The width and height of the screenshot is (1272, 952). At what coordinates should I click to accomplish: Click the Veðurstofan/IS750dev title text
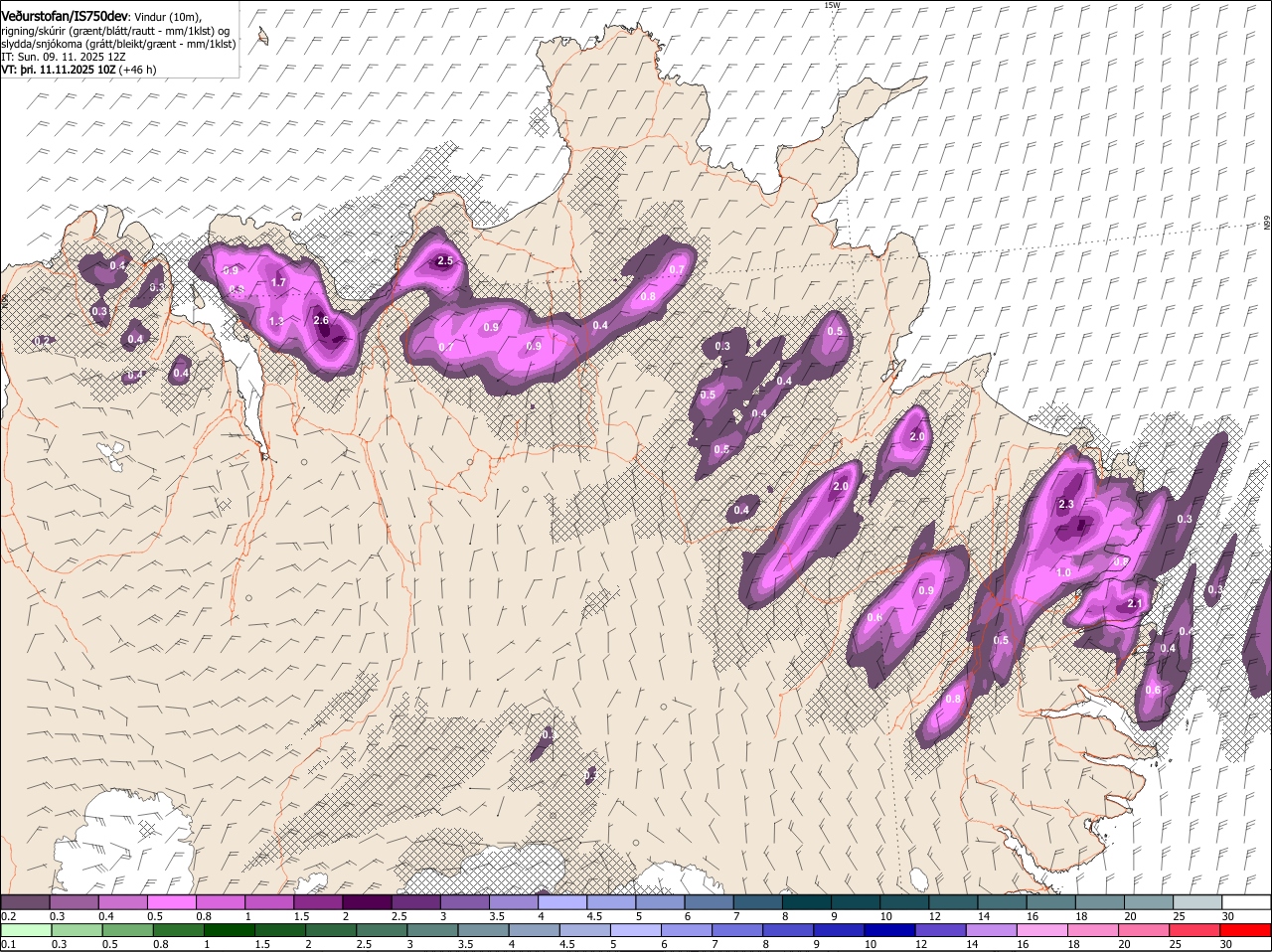pos(65,17)
